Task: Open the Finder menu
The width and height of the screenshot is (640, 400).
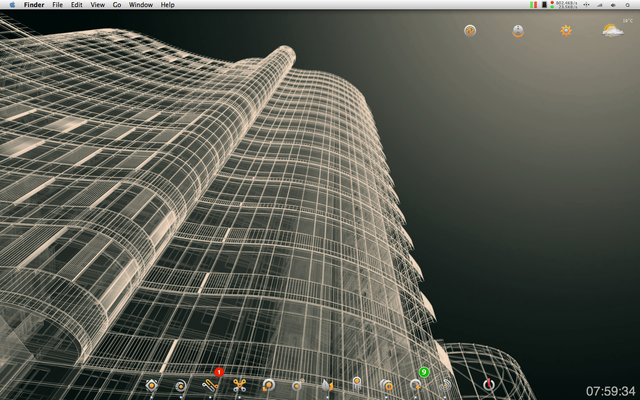Action: pyautogui.click(x=34, y=5)
